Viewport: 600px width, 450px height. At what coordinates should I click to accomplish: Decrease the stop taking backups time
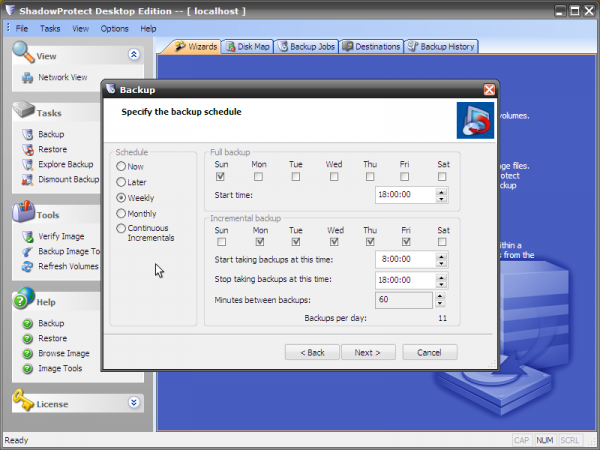point(442,284)
